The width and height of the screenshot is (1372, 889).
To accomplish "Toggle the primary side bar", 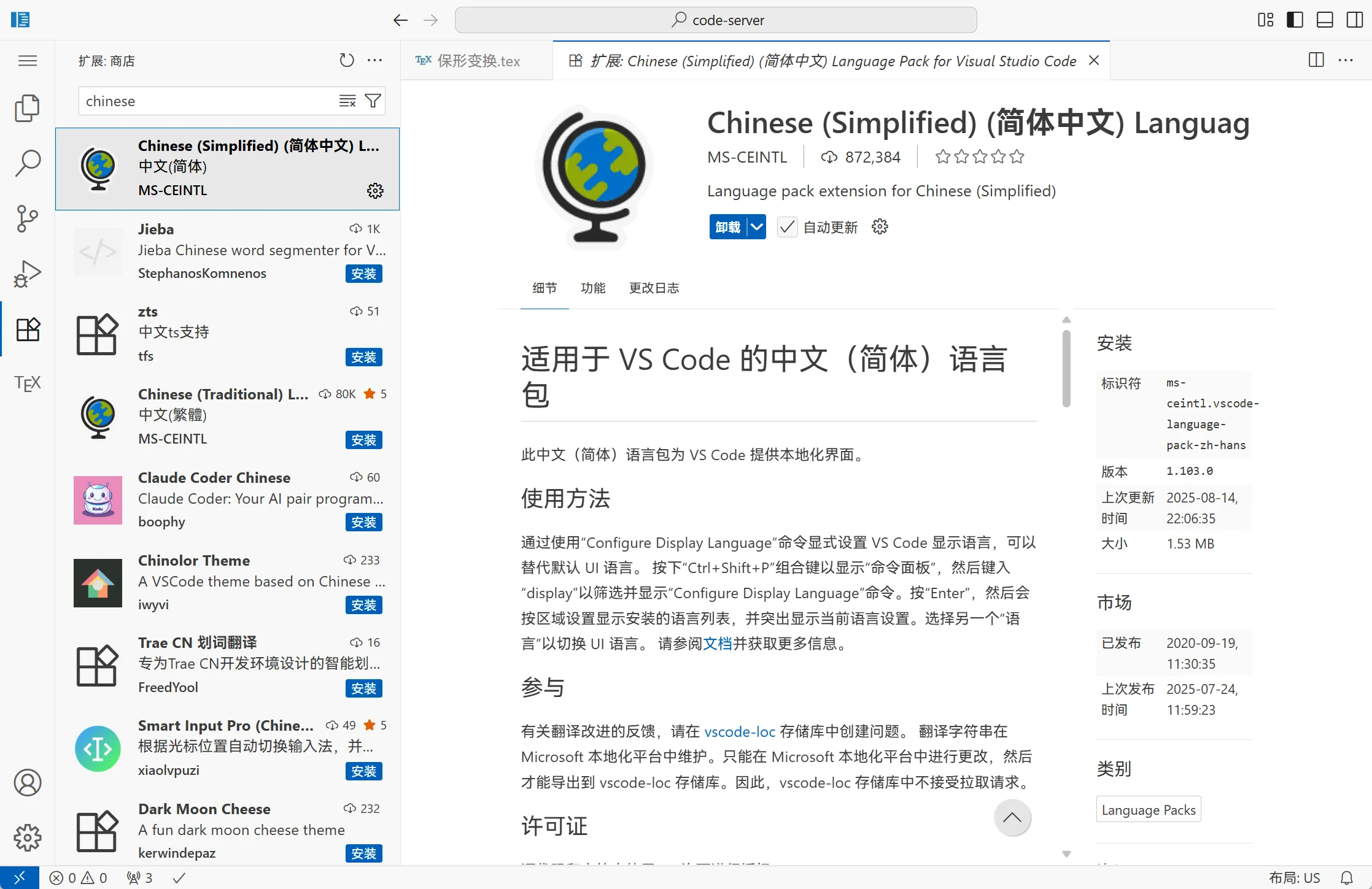I will [1295, 20].
